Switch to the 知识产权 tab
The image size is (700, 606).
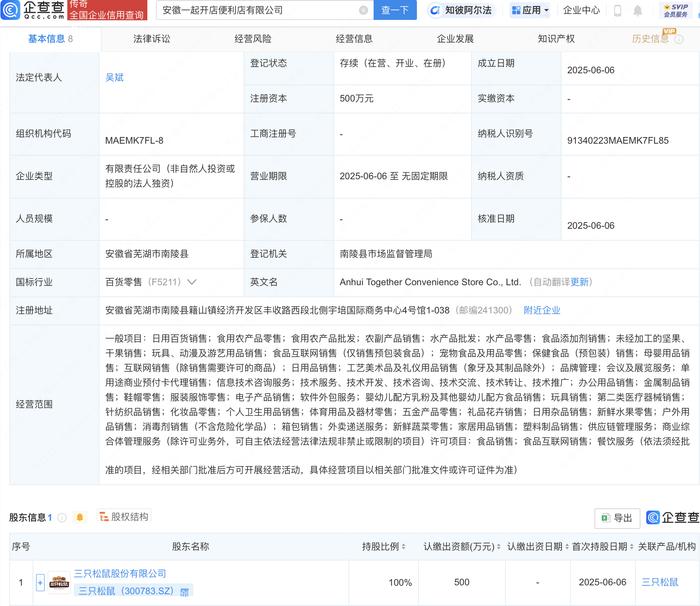[x=556, y=39]
